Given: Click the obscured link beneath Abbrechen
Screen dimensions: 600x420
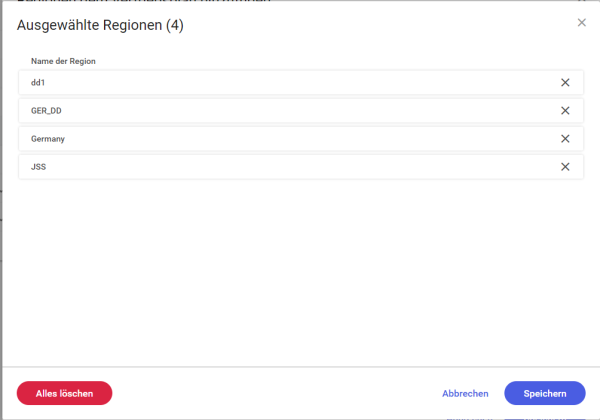Looking at the screenshot, I should click(x=469, y=419).
